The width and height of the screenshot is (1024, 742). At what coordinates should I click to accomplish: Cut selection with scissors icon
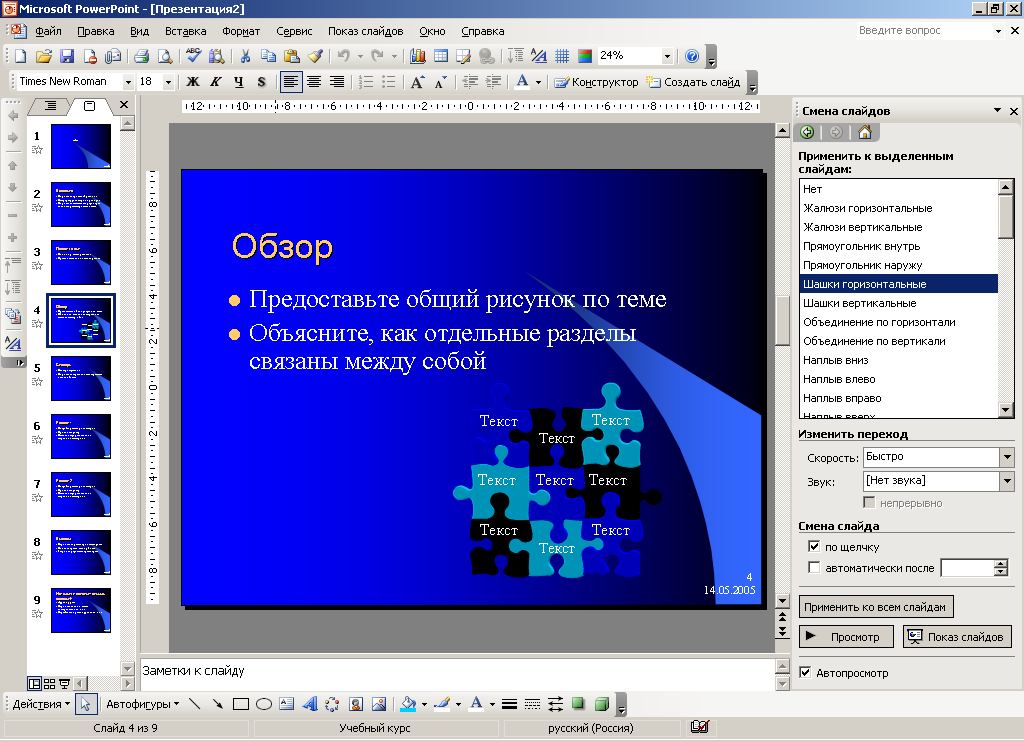pyautogui.click(x=245, y=56)
